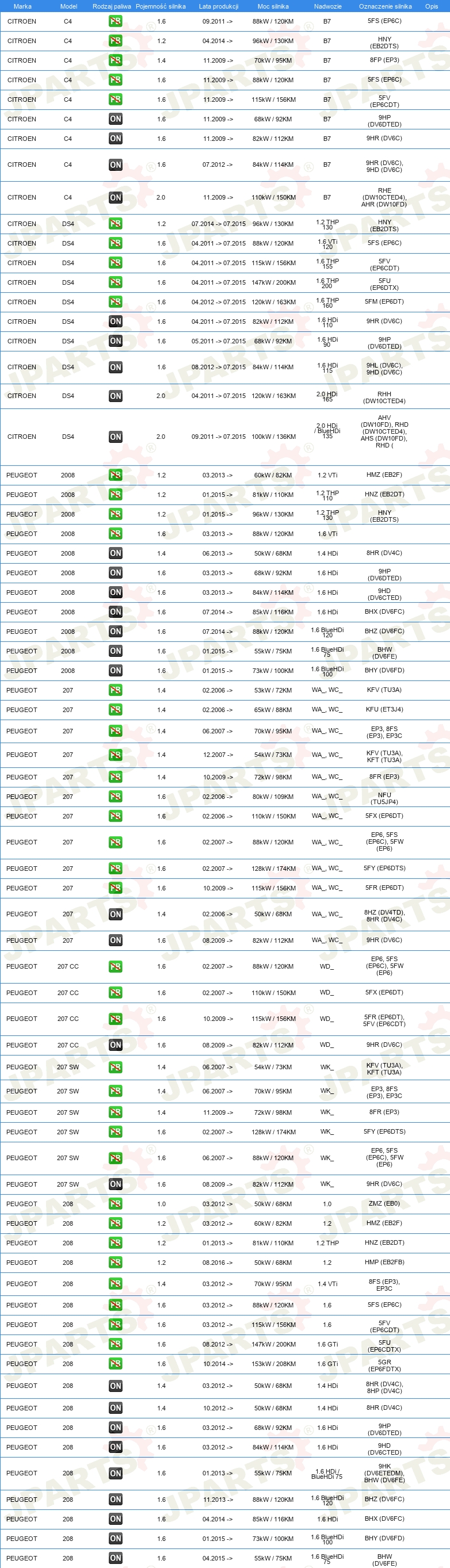This screenshot has width=450, height=1568.
Task: Select the '05.2011 -> 07.2015' production years cell
Action: click(x=219, y=341)
